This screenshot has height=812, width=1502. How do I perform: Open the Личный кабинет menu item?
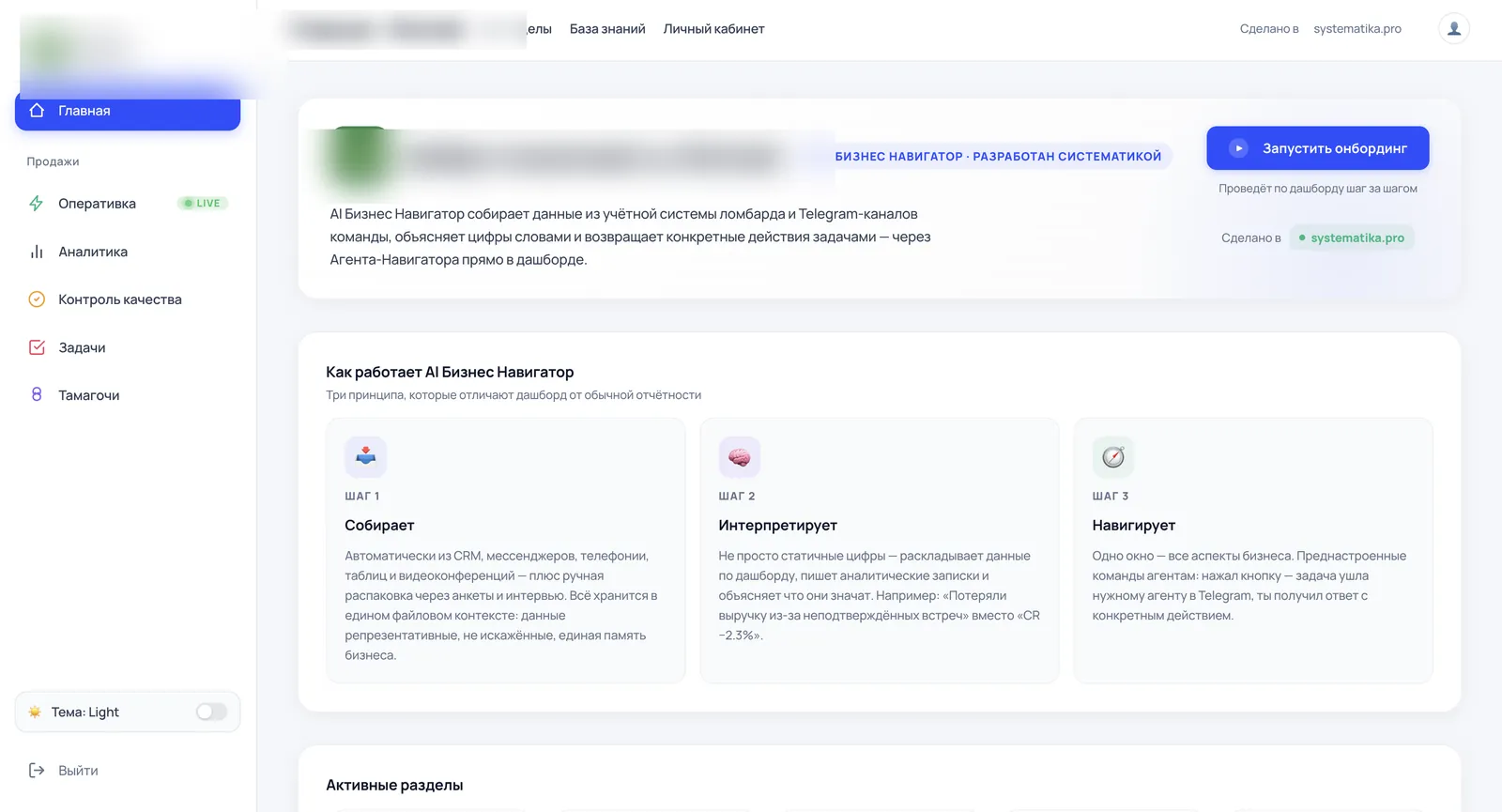713,29
